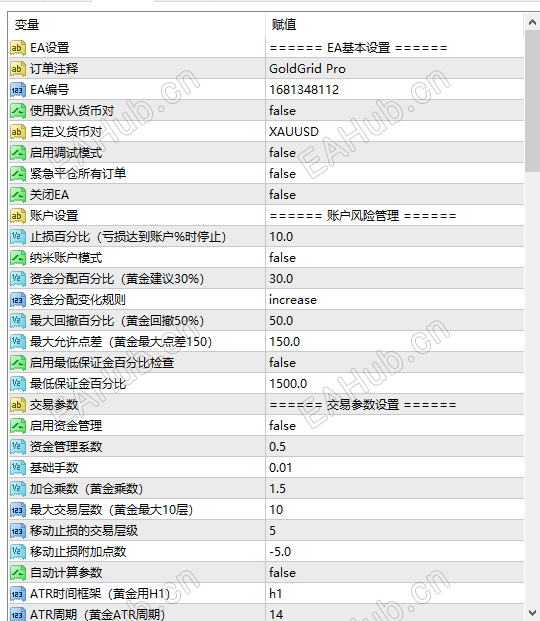Click the ab icon beside 自定义货币对
Screen dimensions: 540x621
17,132
